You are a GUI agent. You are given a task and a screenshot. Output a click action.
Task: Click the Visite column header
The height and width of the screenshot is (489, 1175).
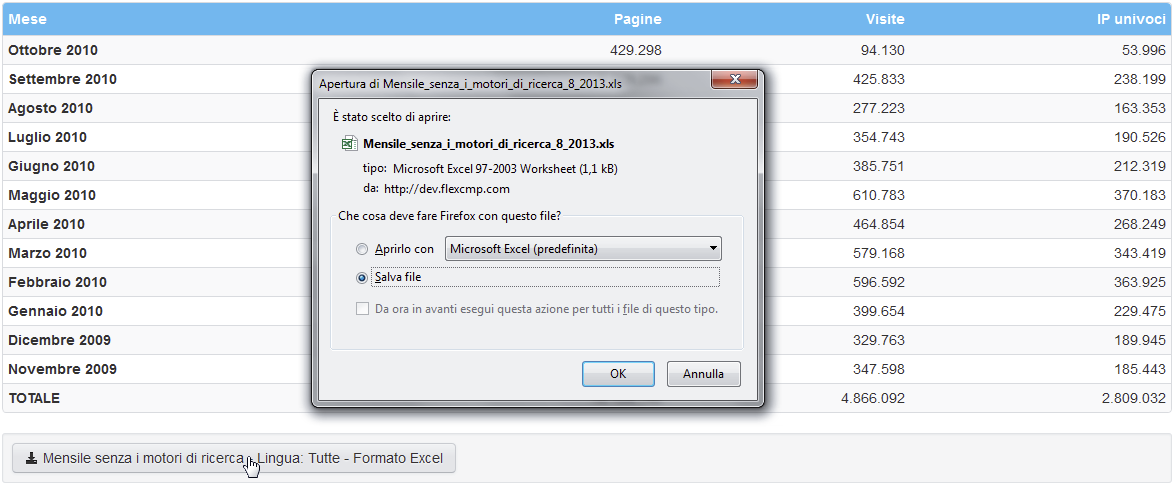pos(885,19)
